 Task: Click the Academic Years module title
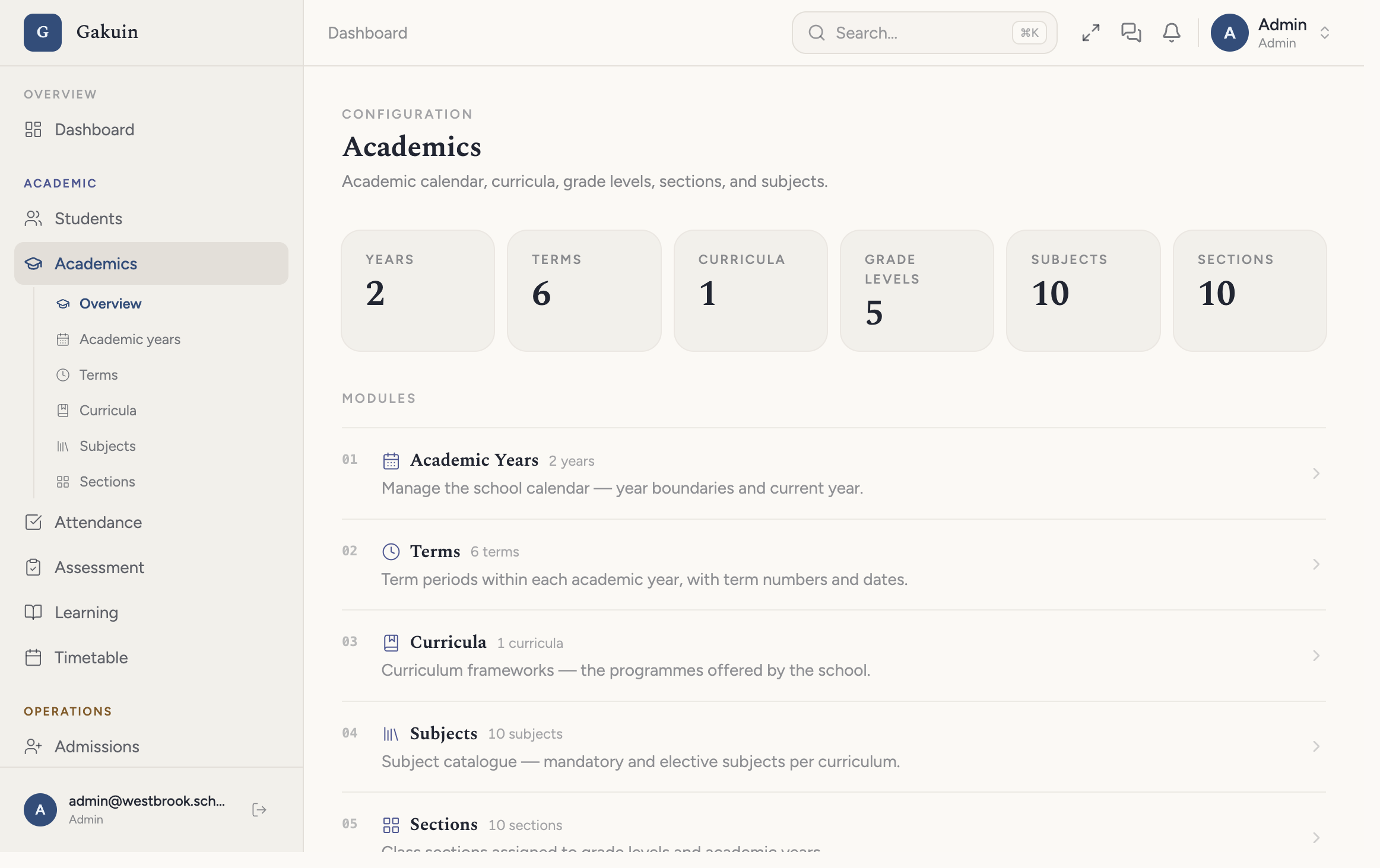tap(474, 460)
